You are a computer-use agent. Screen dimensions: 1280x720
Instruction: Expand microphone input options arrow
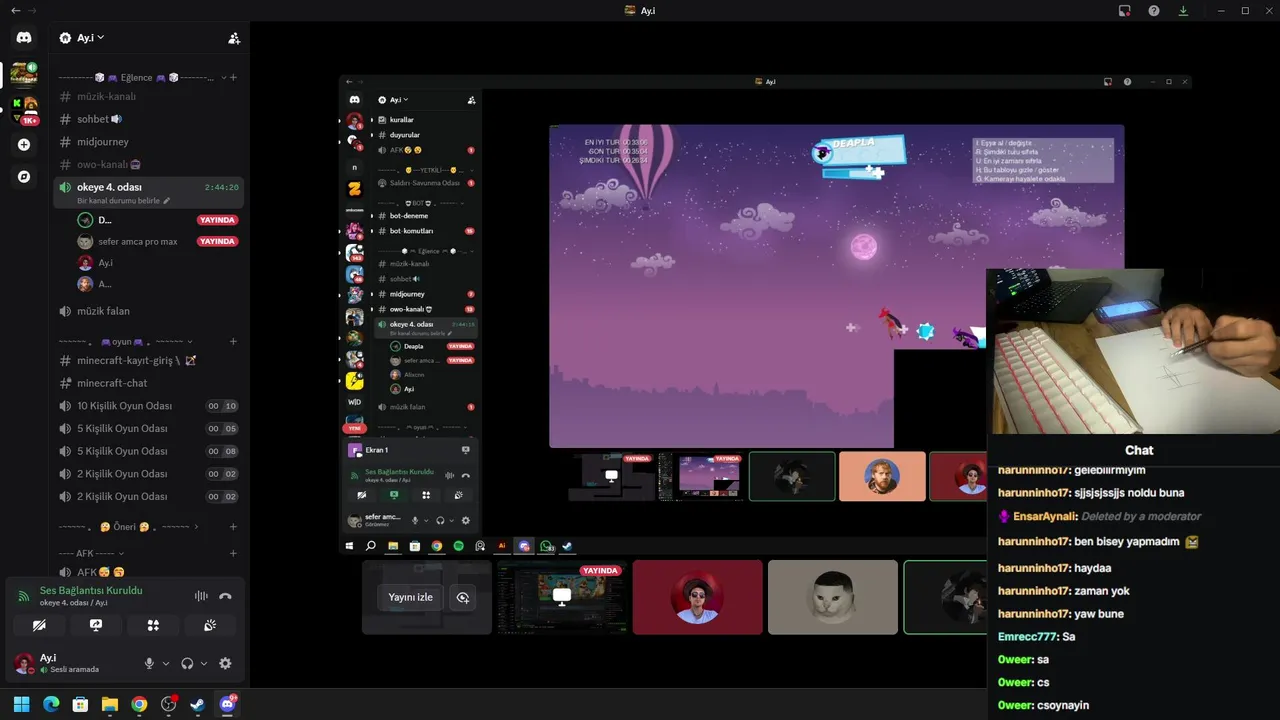click(x=166, y=663)
